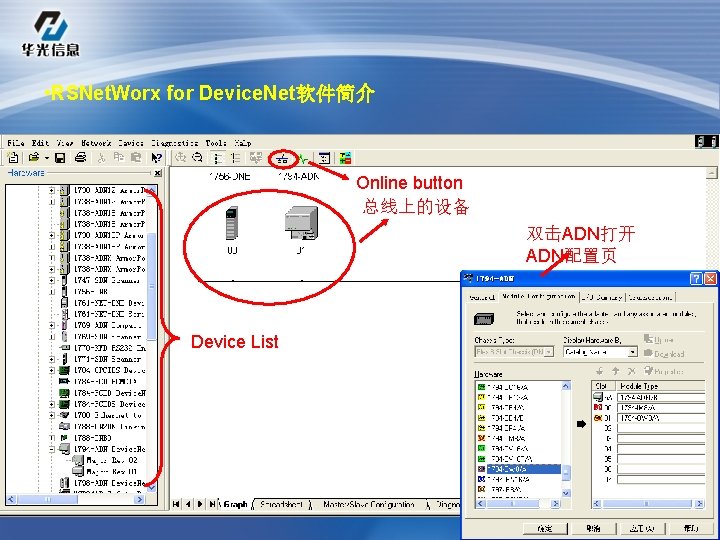Image resolution: width=720 pixels, height=540 pixels.
Task: Click black arrow to add module
Action: click(x=581, y=424)
